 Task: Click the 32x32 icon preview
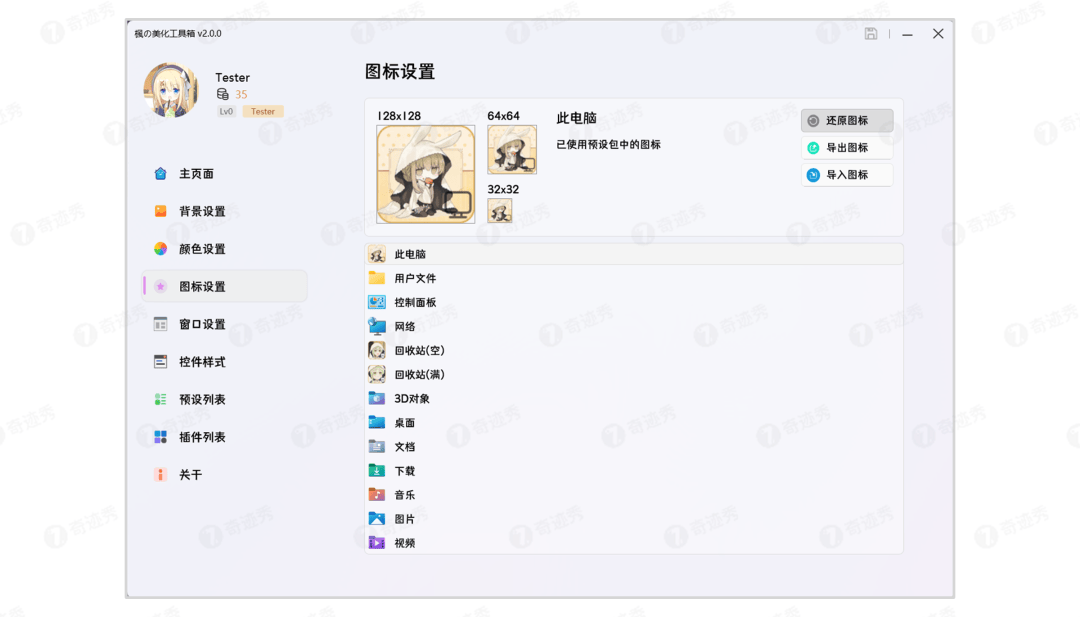[500, 211]
